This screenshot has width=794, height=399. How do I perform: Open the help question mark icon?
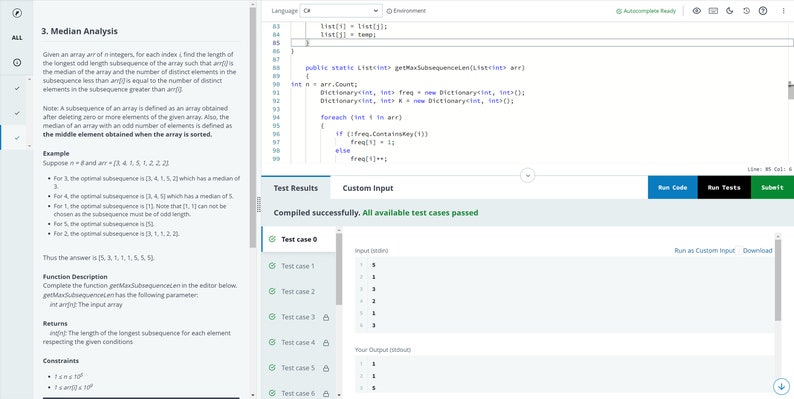click(x=763, y=11)
